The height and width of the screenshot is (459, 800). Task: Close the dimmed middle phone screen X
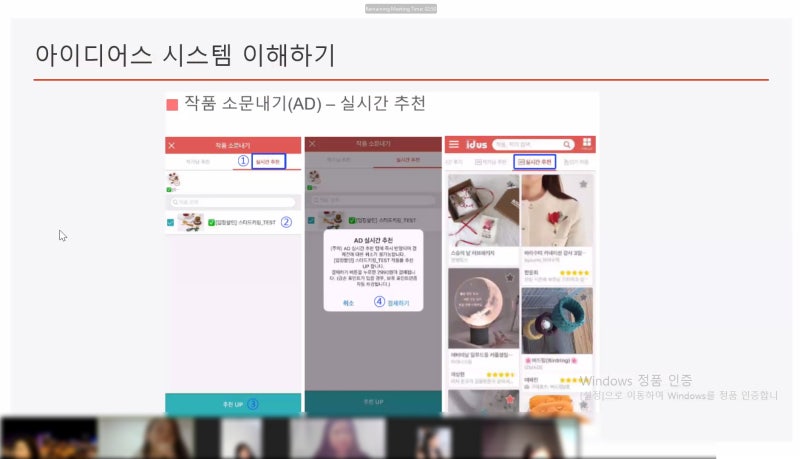point(312,144)
